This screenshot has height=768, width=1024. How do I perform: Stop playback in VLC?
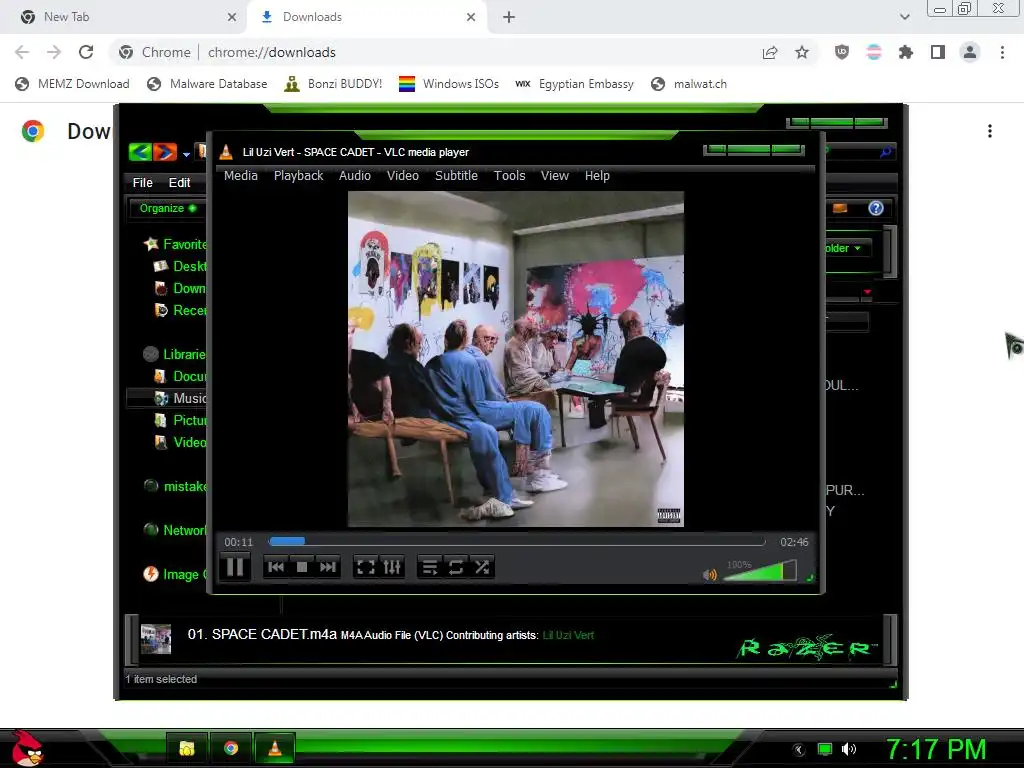tap(302, 567)
